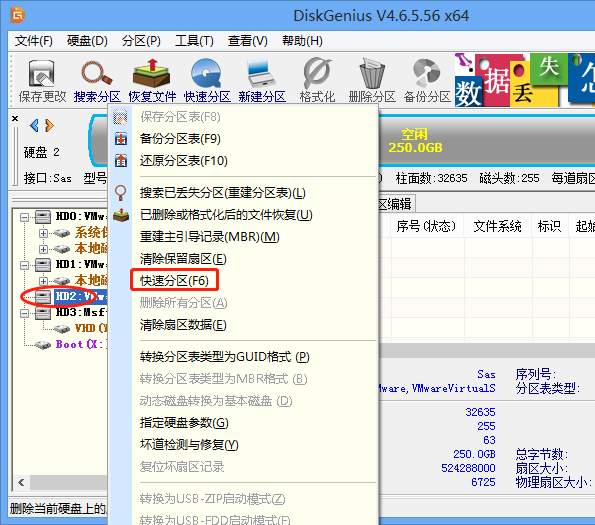
Task: Click the HD3 disk icon in tree
Action: [x=43, y=313]
